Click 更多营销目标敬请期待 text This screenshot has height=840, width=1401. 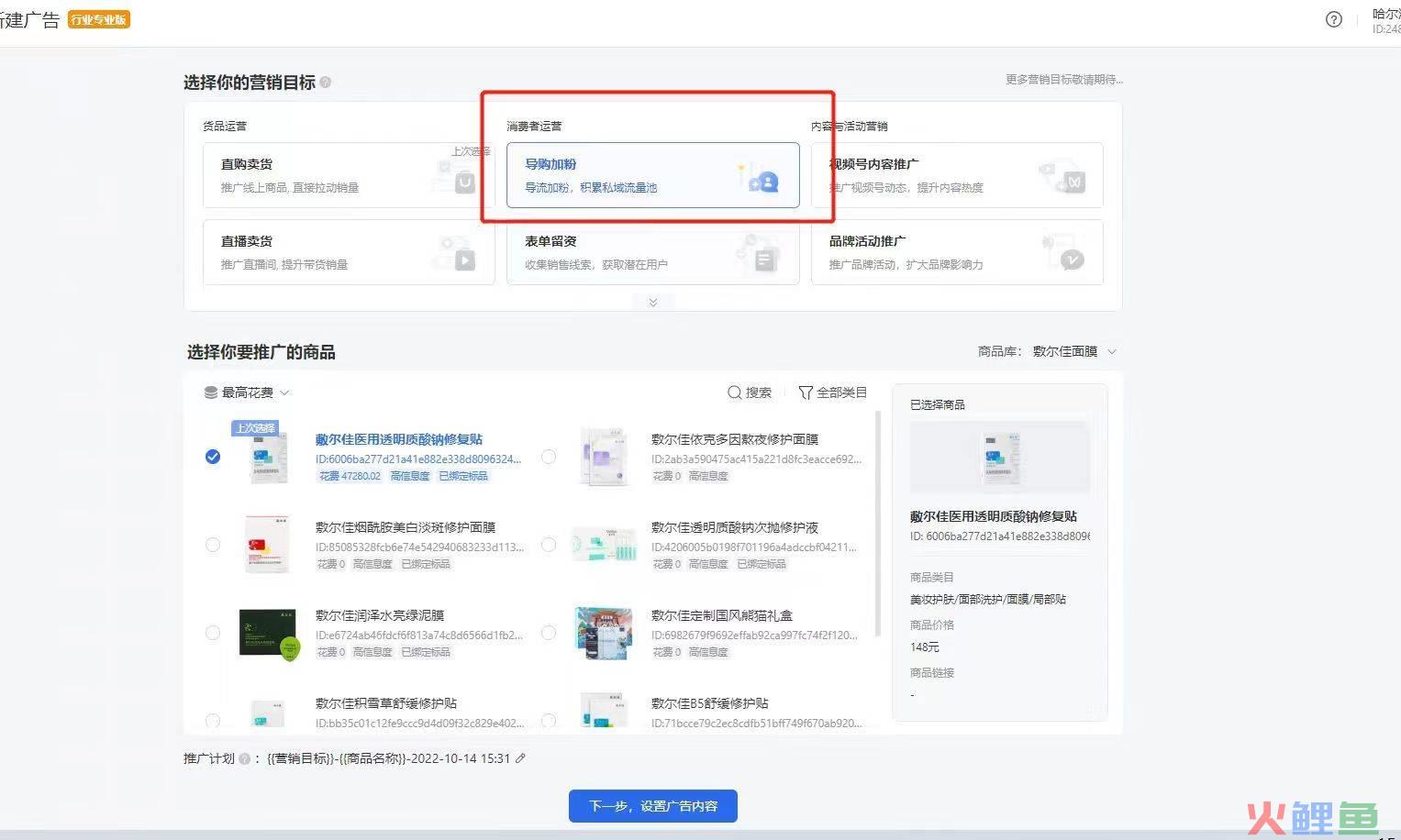(x=1064, y=80)
